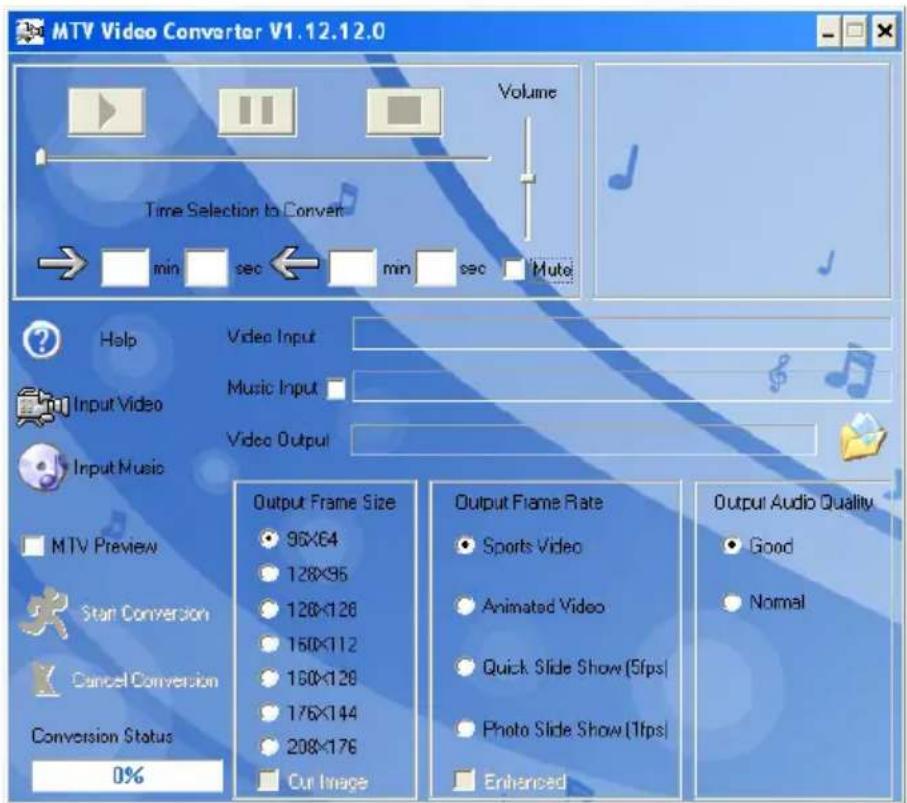The height and width of the screenshot is (803, 907).
Task: Tick the Enhanced checkbox
Action: pos(464,780)
